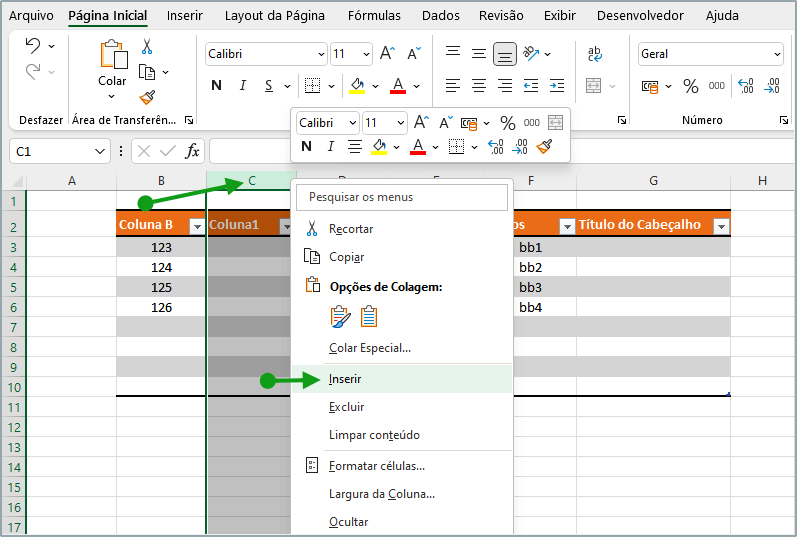
Task: Click the ribbon Format Painter brush
Action: (147, 97)
